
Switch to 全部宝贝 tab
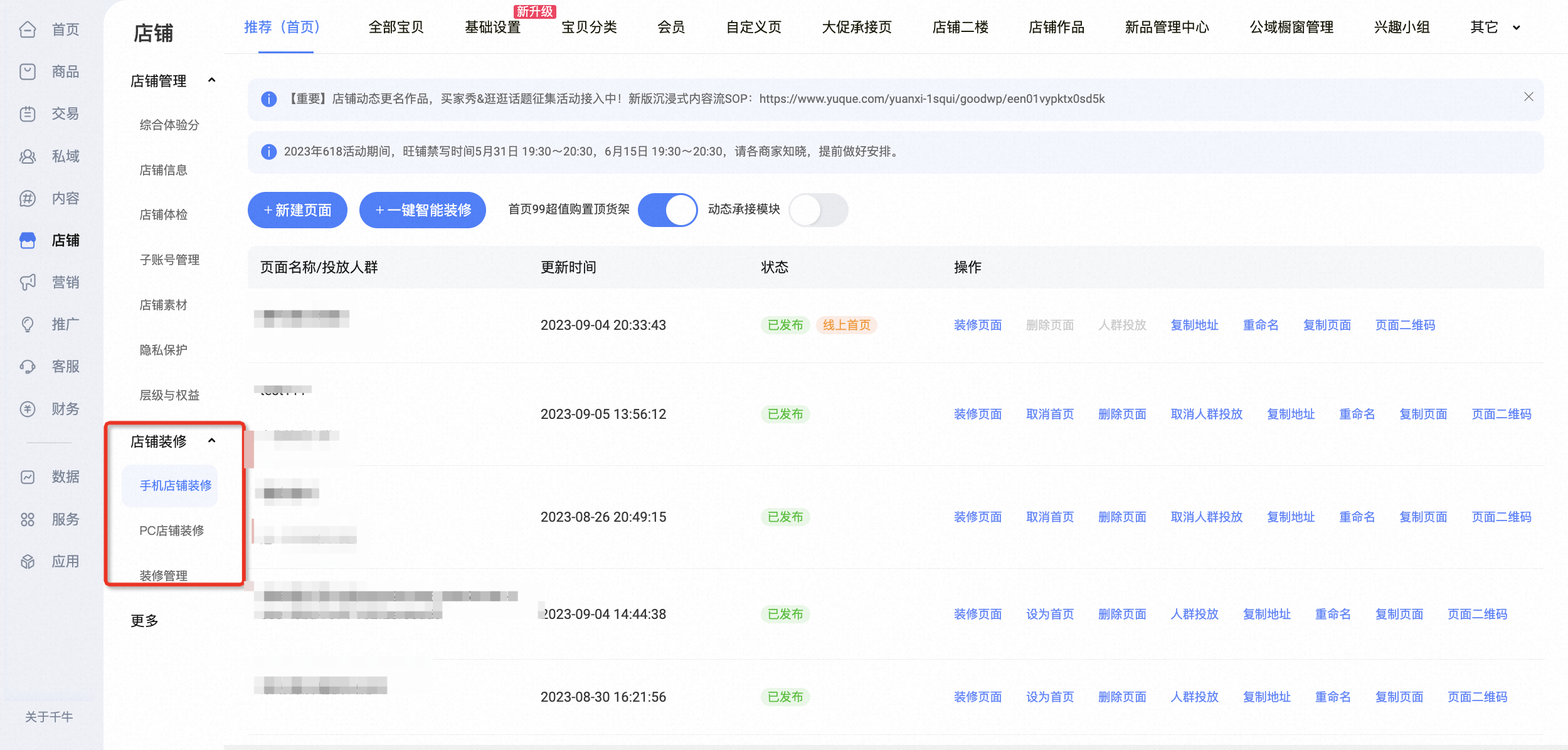coord(396,28)
